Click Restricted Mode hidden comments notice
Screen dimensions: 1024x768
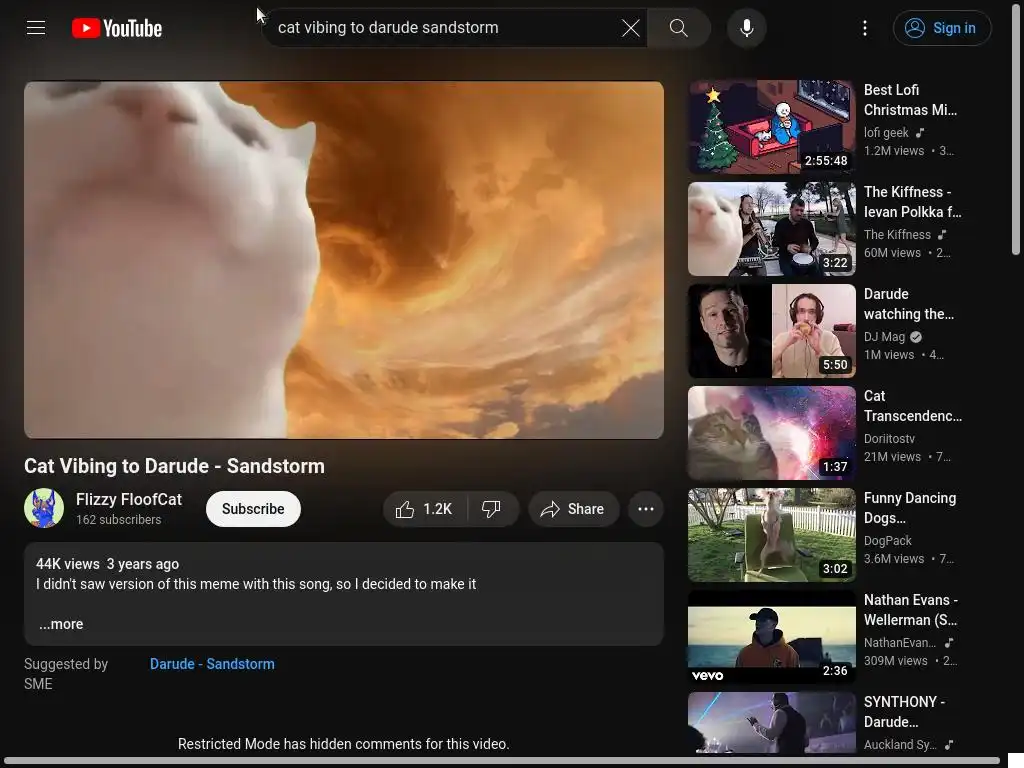point(344,744)
